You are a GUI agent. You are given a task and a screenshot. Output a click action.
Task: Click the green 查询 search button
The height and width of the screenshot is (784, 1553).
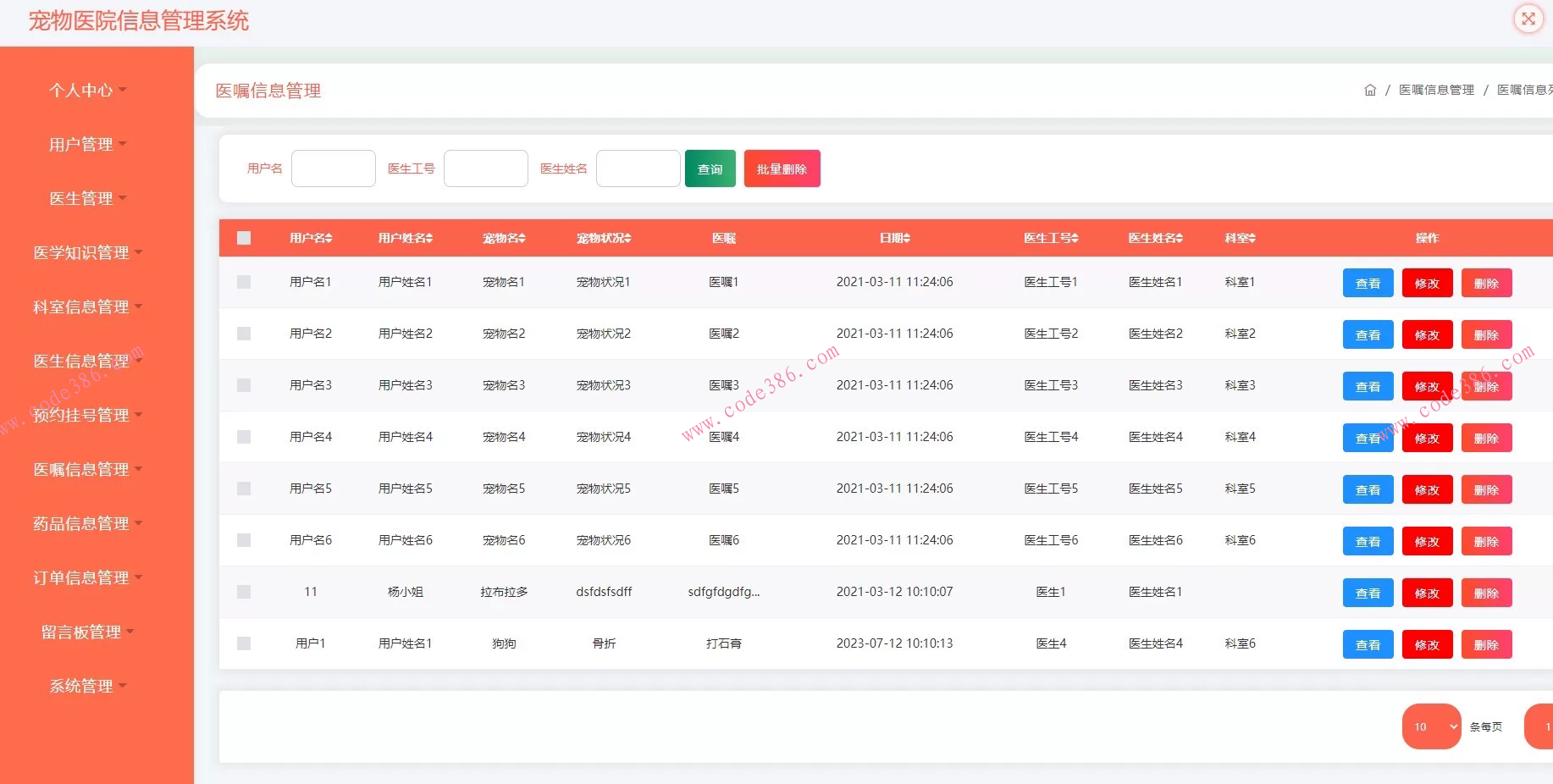(x=710, y=168)
